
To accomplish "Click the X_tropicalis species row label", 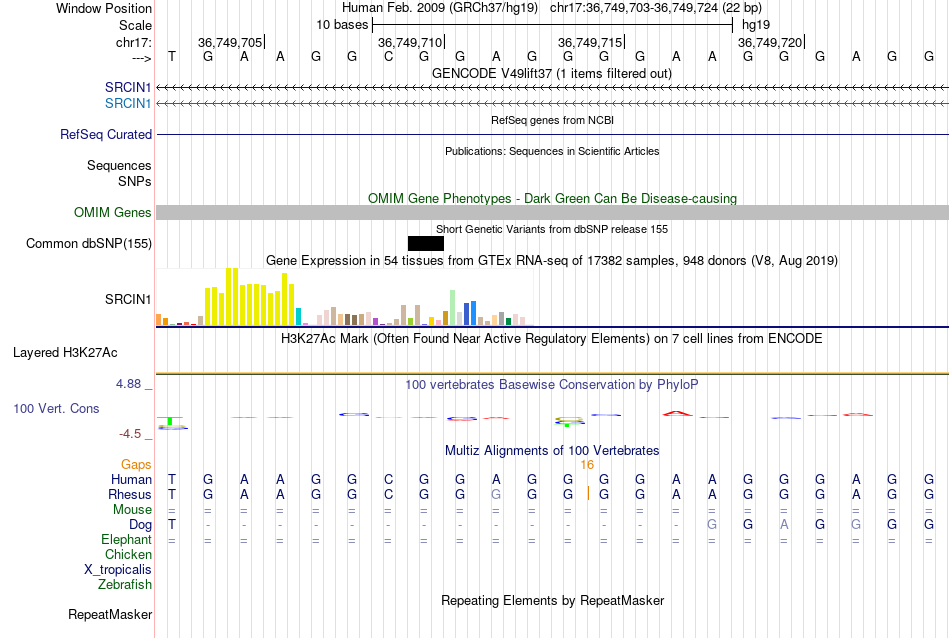I will click(118, 570).
